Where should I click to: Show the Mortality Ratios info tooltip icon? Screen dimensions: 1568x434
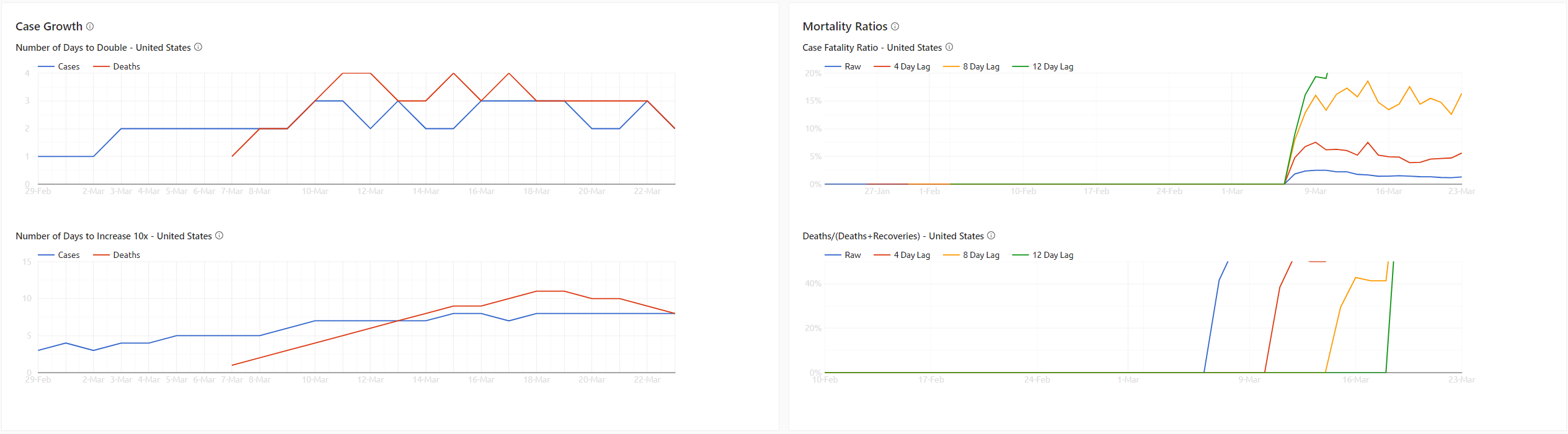click(x=895, y=27)
